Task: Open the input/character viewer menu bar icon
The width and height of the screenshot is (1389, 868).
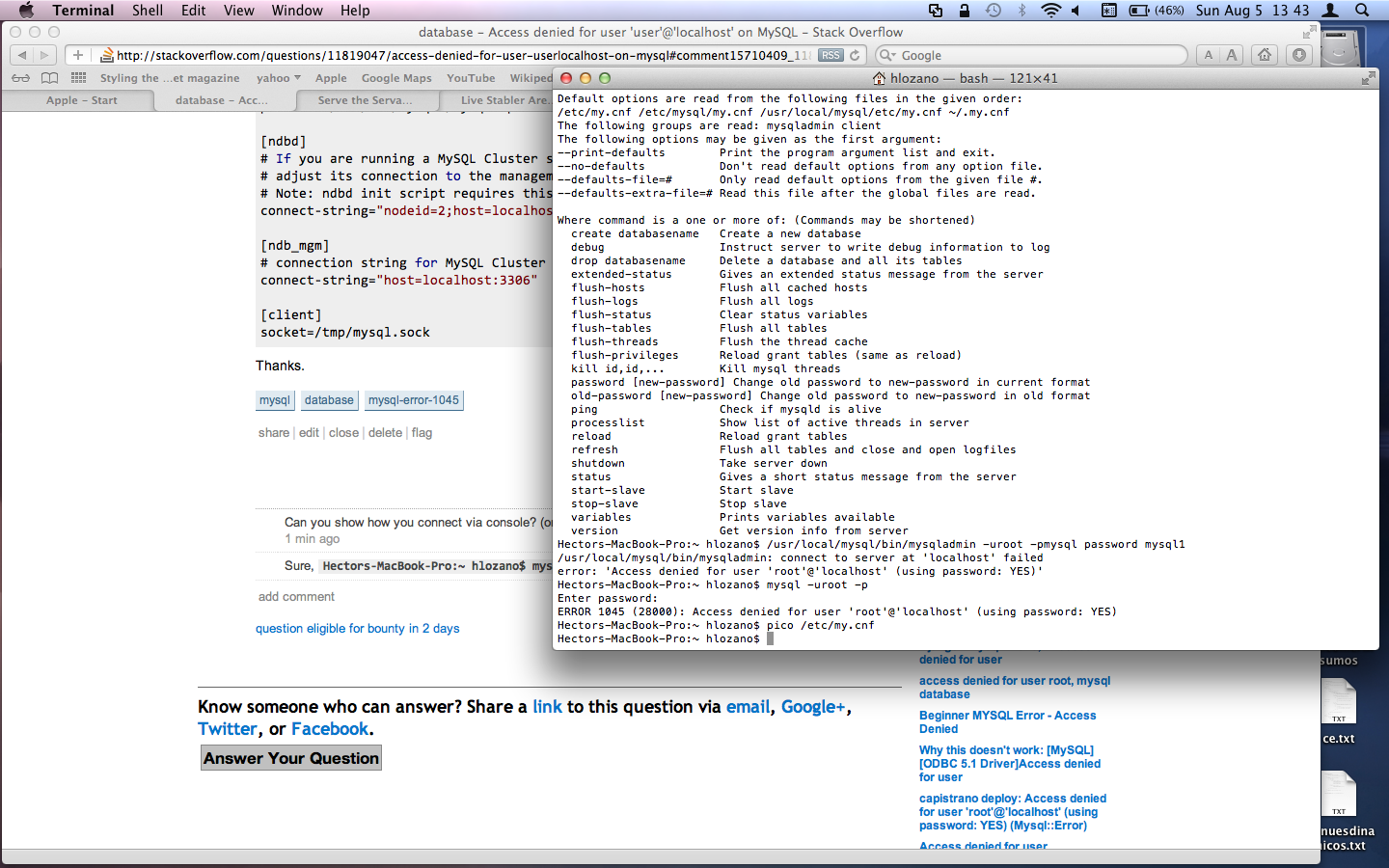Action: tap(1108, 10)
